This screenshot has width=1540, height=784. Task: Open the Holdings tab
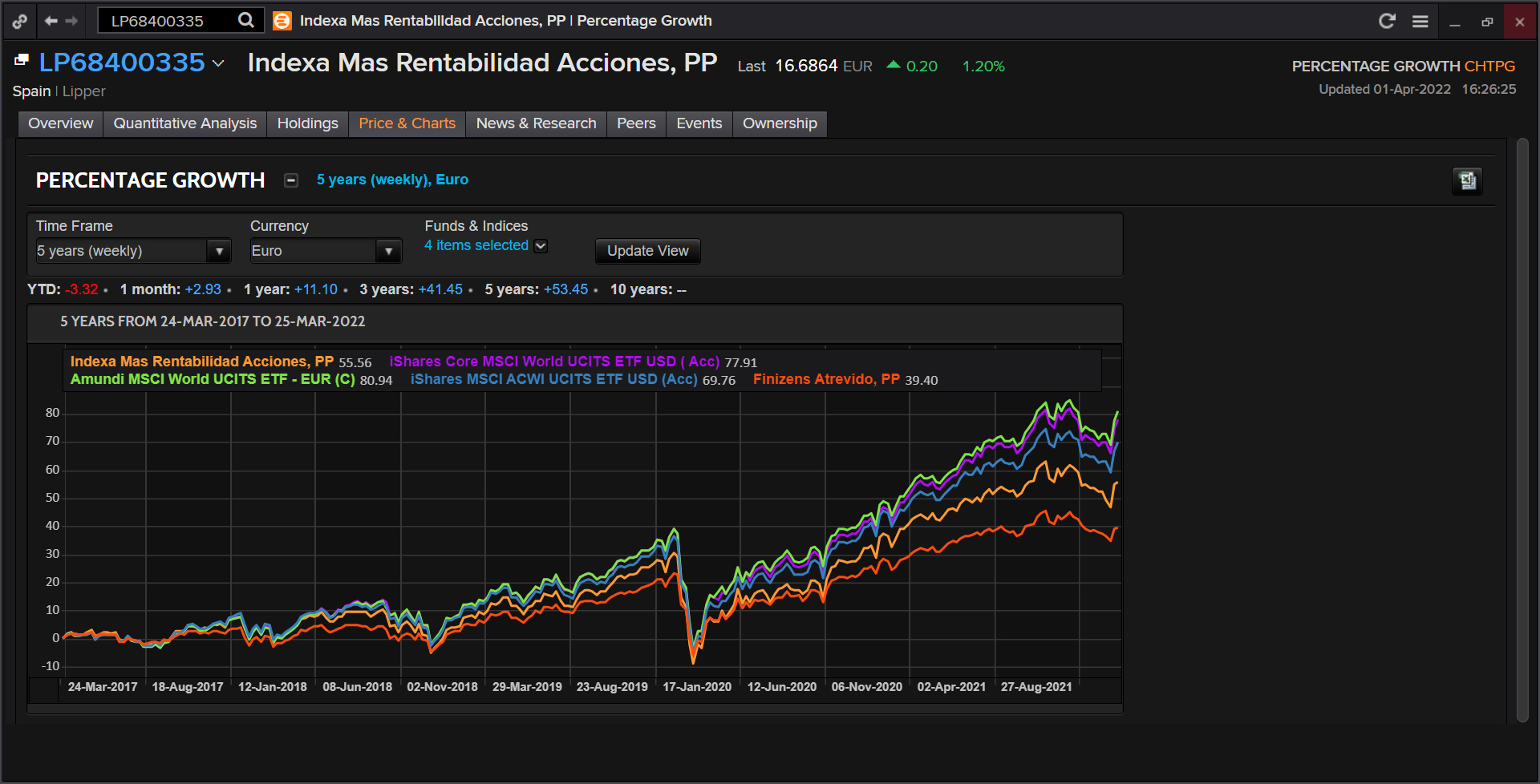(x=308, y=123)
